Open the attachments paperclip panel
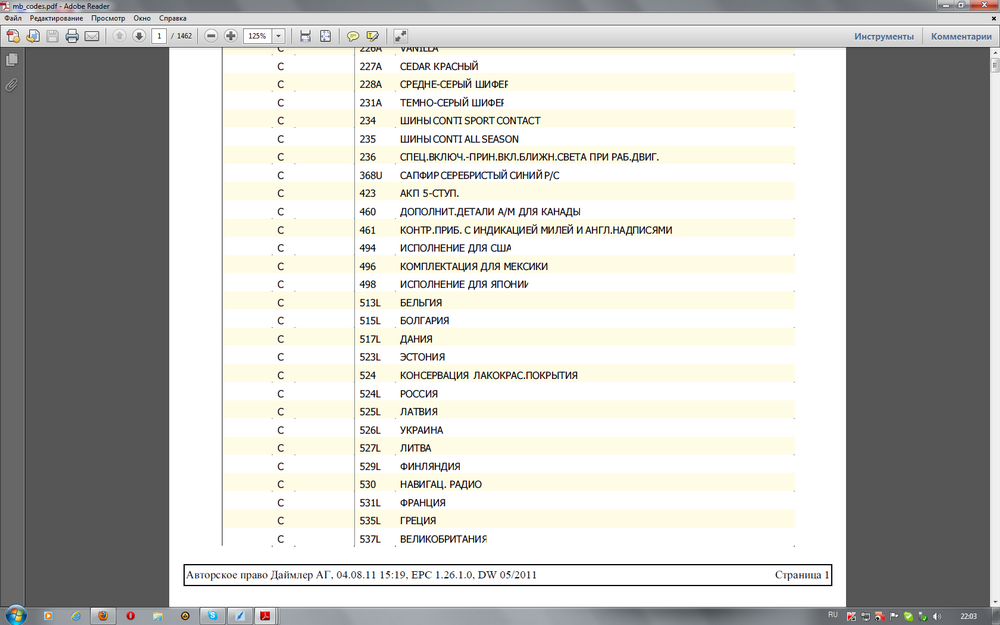 pyautogui.click(x=12, y=85)
